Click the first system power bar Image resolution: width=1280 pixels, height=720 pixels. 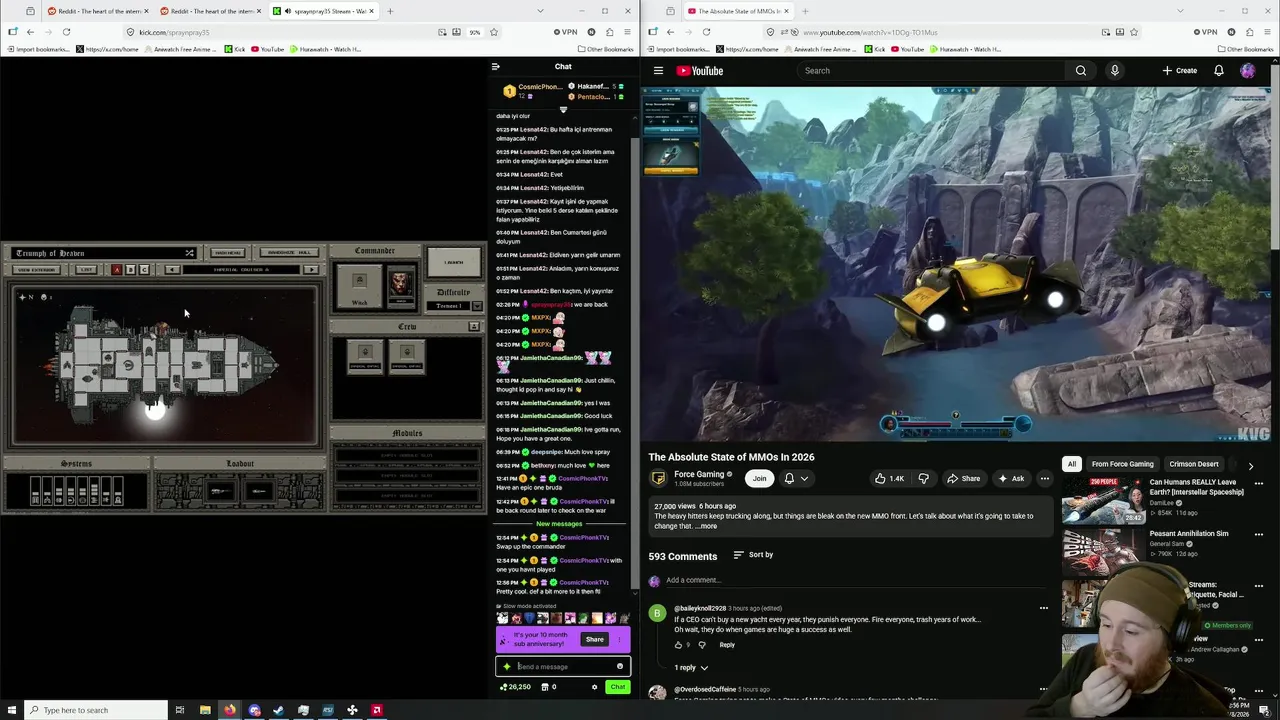pos(36,491)
